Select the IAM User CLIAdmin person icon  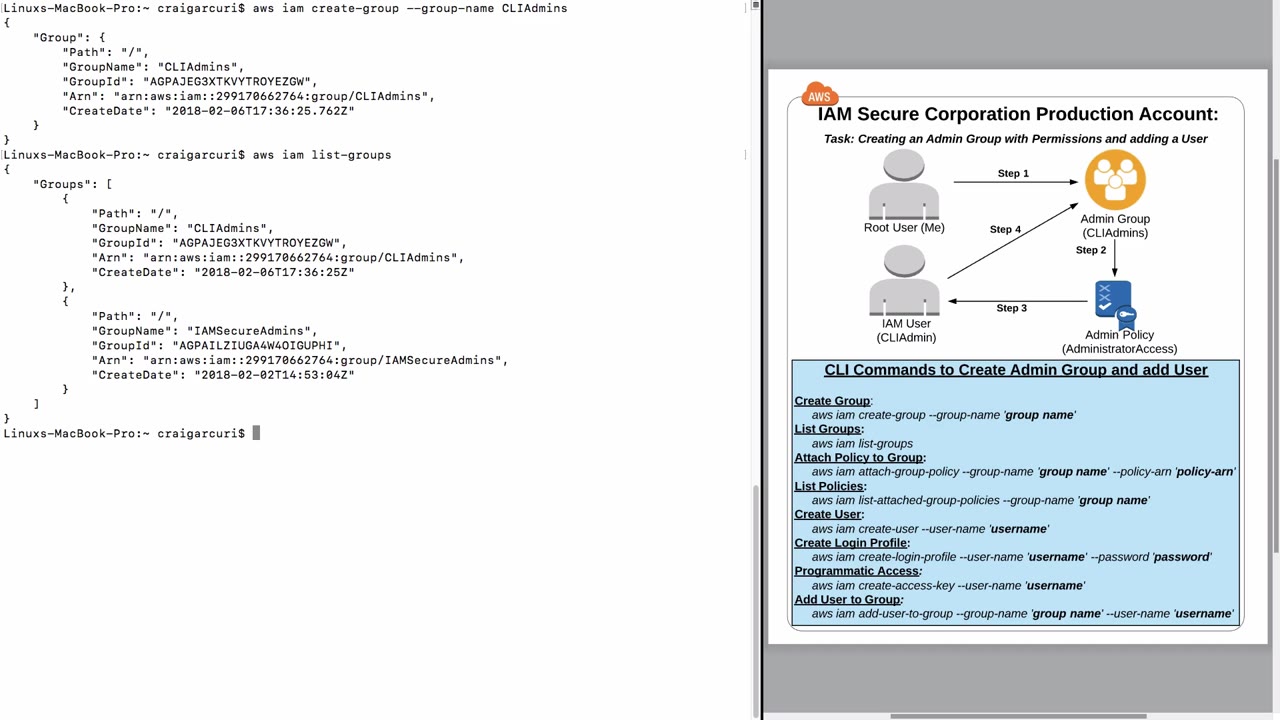click(904, 281)
